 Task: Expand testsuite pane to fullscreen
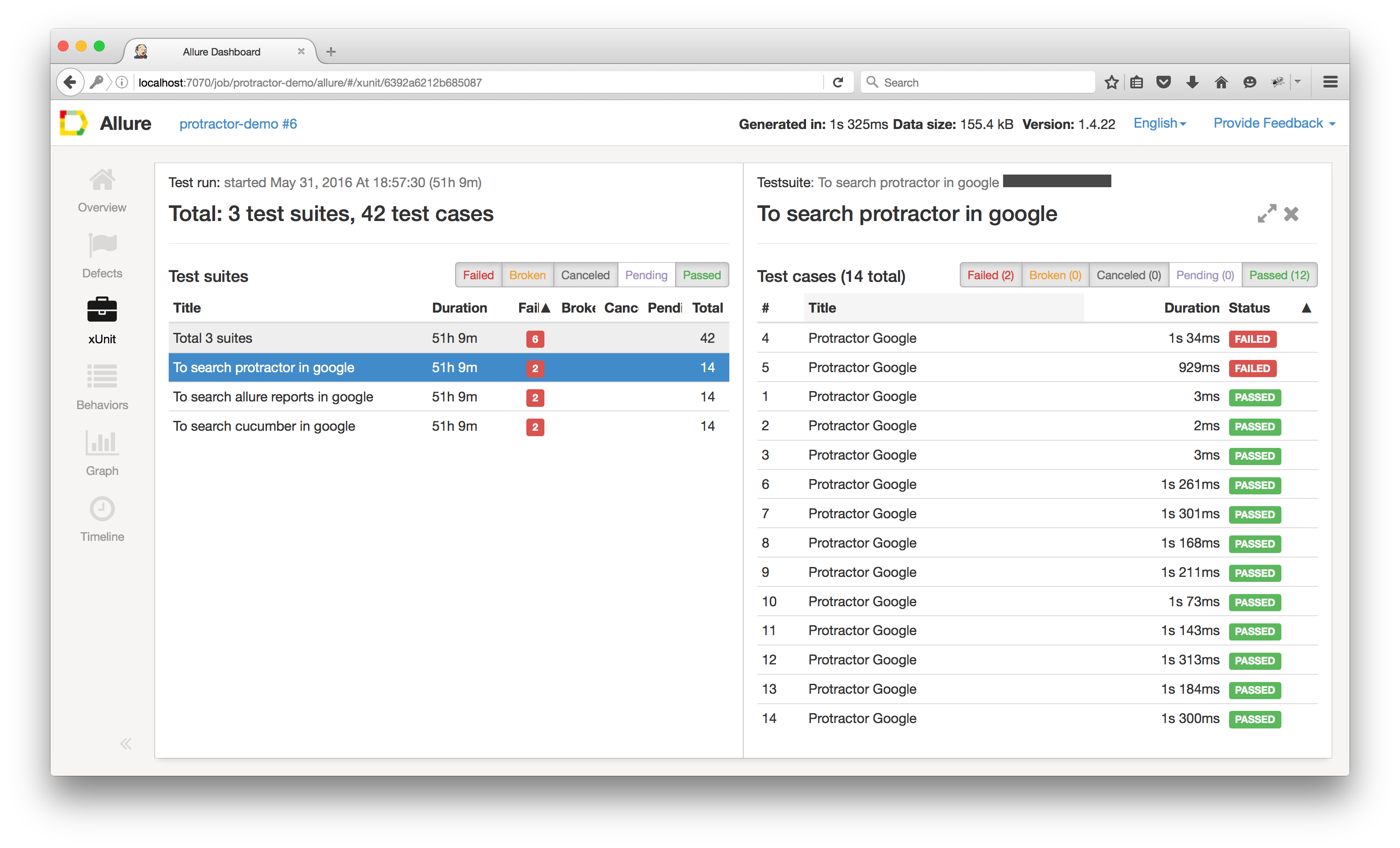1266,214
